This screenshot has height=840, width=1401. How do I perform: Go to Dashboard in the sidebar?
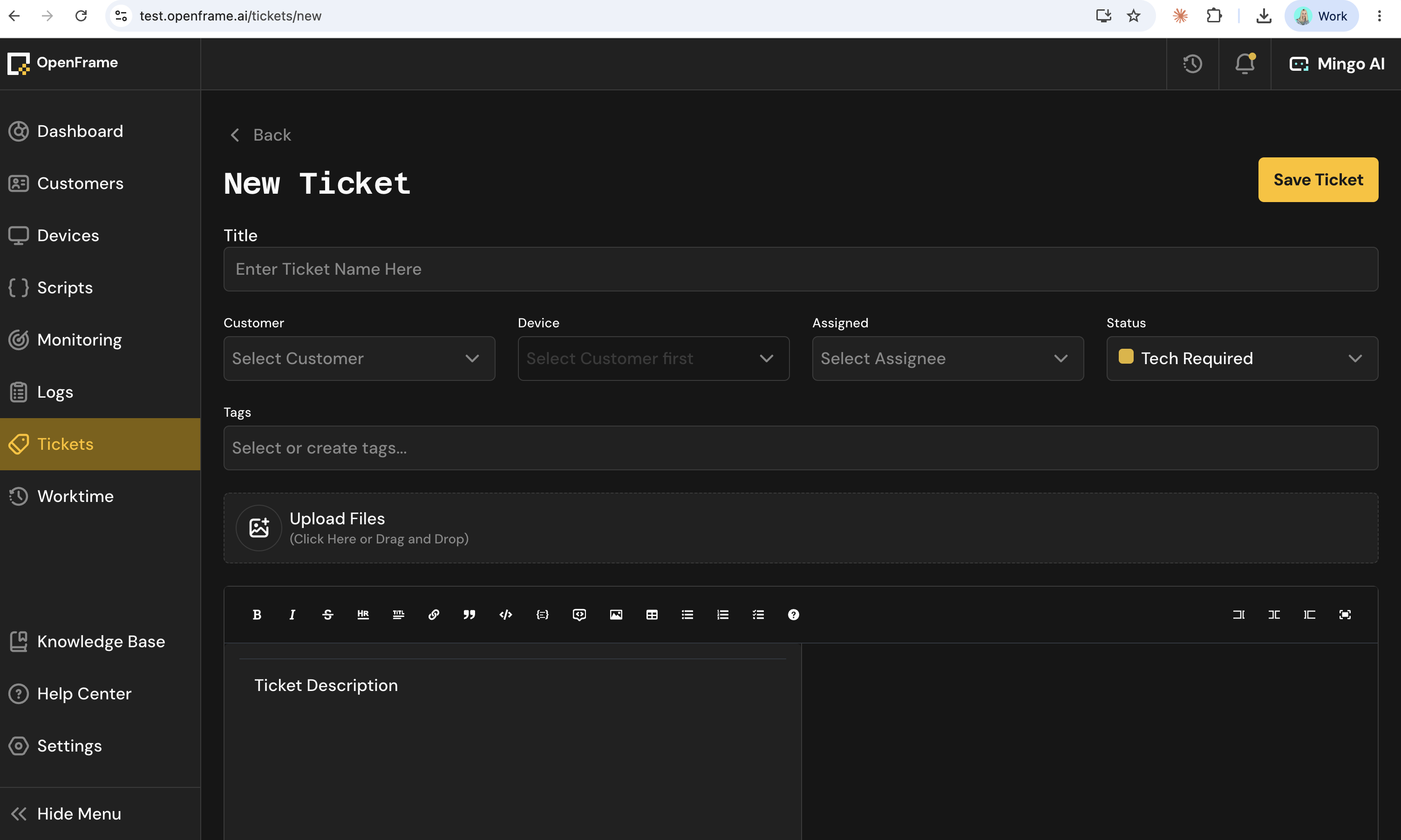pos(100,131)
